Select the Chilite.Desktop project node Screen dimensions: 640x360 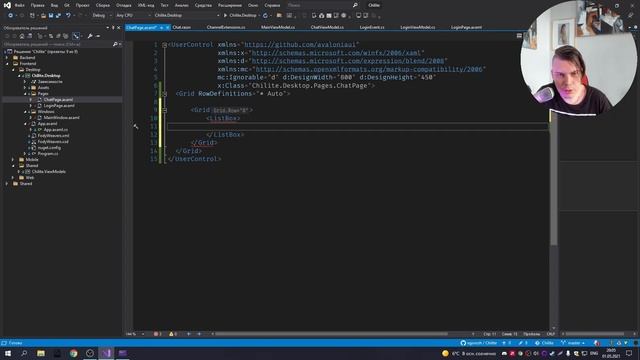pyautogui.click(x=46, y=76)
